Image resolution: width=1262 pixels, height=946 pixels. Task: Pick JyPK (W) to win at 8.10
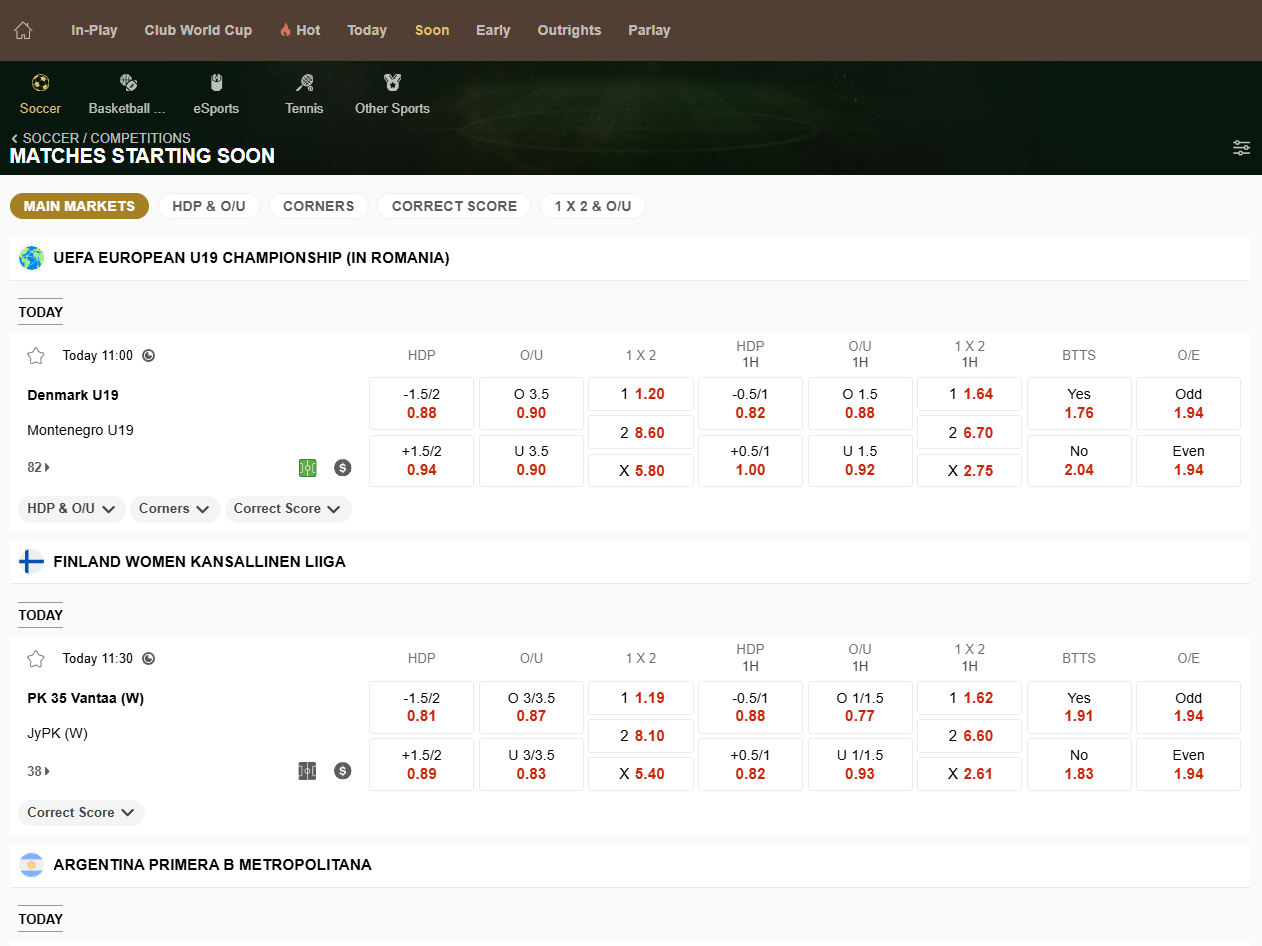click(641, 736)
